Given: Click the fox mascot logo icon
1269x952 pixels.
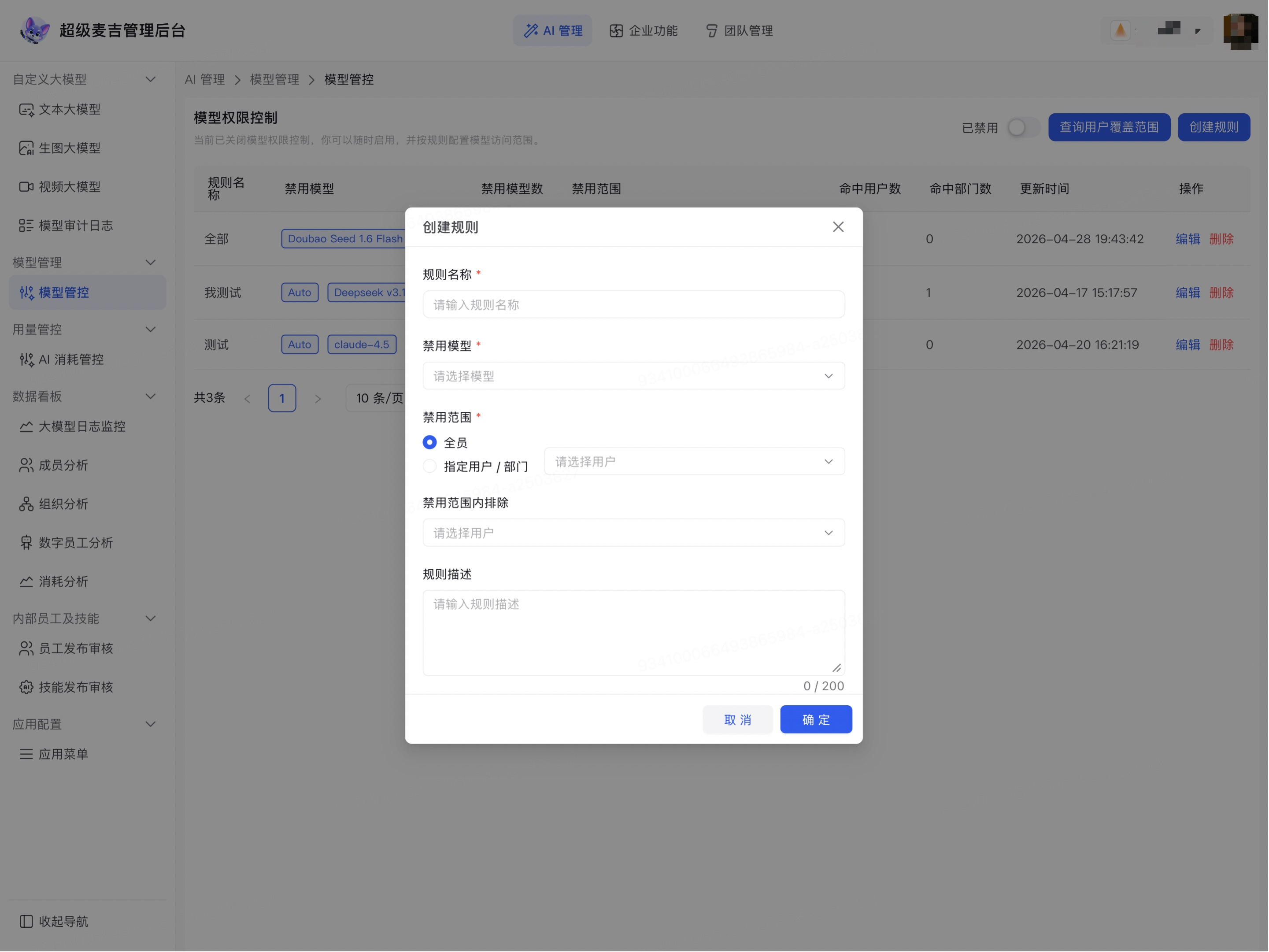Looking at the screenshot, I should (34, 30).
